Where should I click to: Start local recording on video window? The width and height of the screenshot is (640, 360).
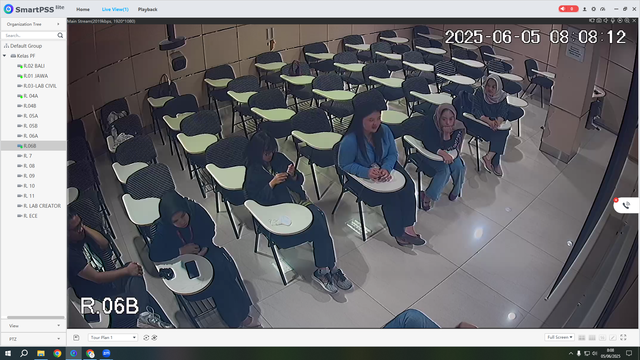pyautogui.click(x=591, y=20)
